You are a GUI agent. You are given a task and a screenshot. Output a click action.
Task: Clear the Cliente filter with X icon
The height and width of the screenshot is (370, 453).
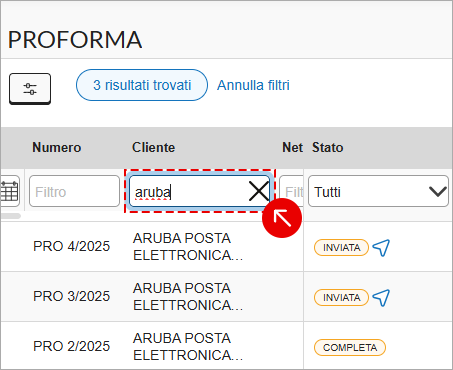259,191
